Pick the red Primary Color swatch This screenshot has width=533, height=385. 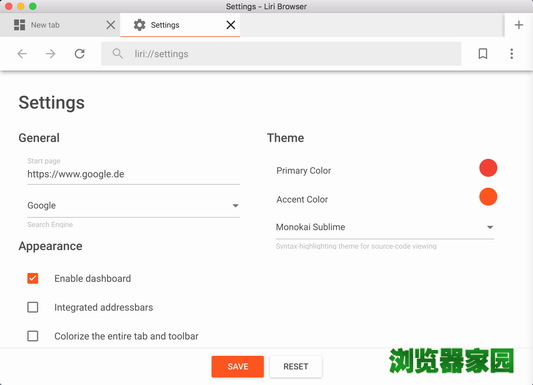[x=488, y=168]
